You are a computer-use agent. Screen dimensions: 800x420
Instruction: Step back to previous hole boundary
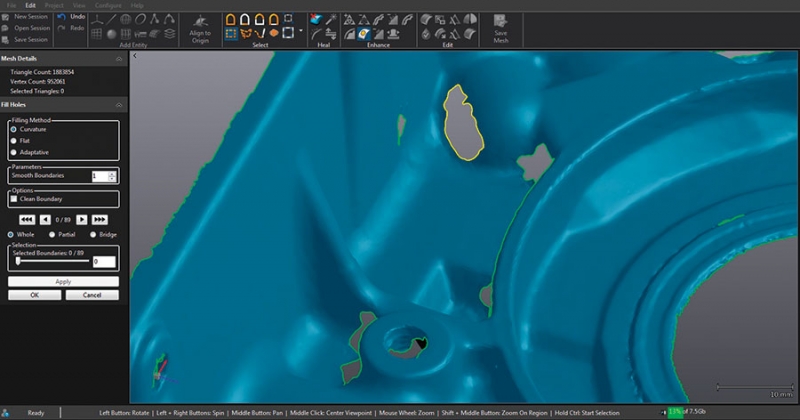click(45, 219)
